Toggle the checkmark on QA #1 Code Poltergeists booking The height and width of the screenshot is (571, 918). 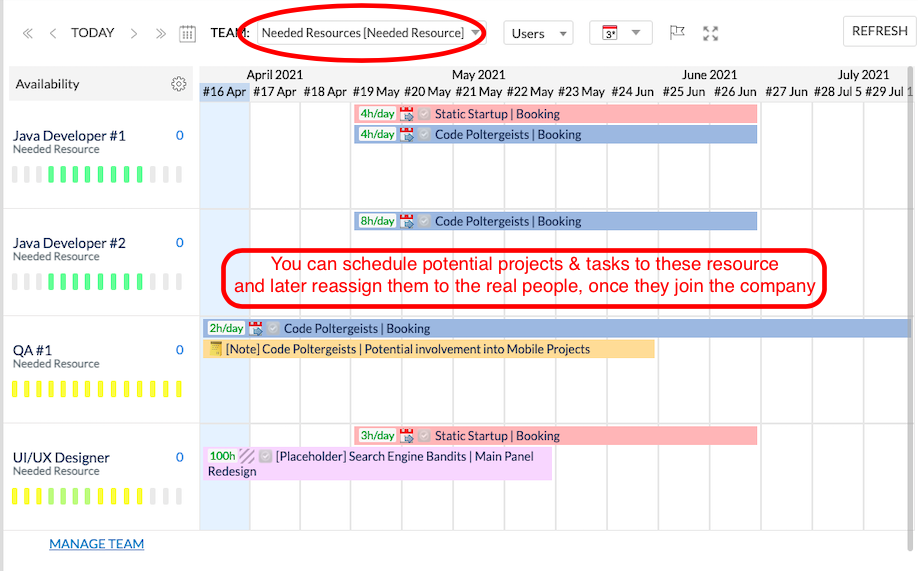tap(273, 328)
